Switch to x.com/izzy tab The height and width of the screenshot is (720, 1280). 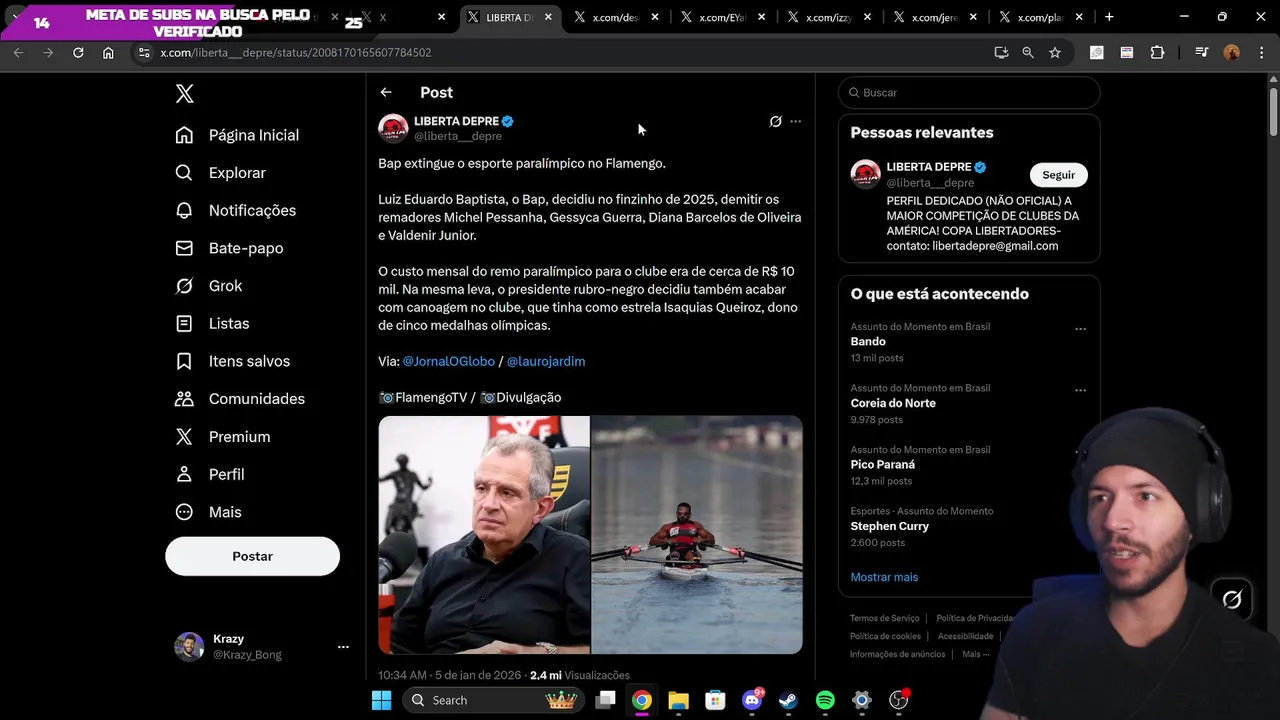(x=829, y=17)
